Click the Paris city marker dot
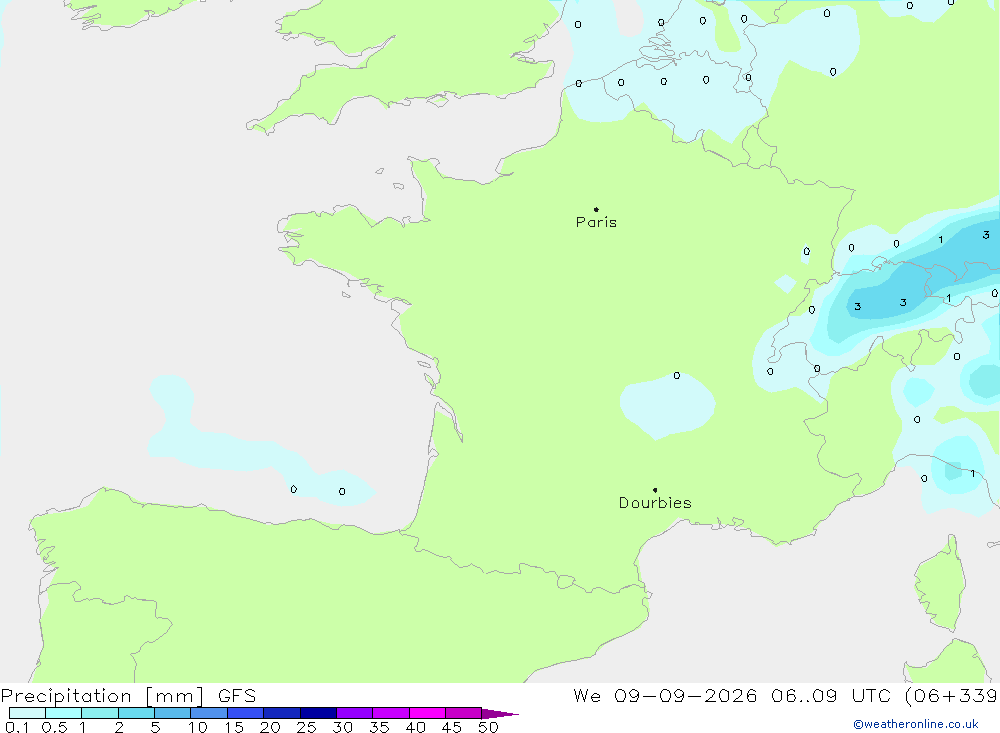The image size is (1000, 733). coord(596,209)
